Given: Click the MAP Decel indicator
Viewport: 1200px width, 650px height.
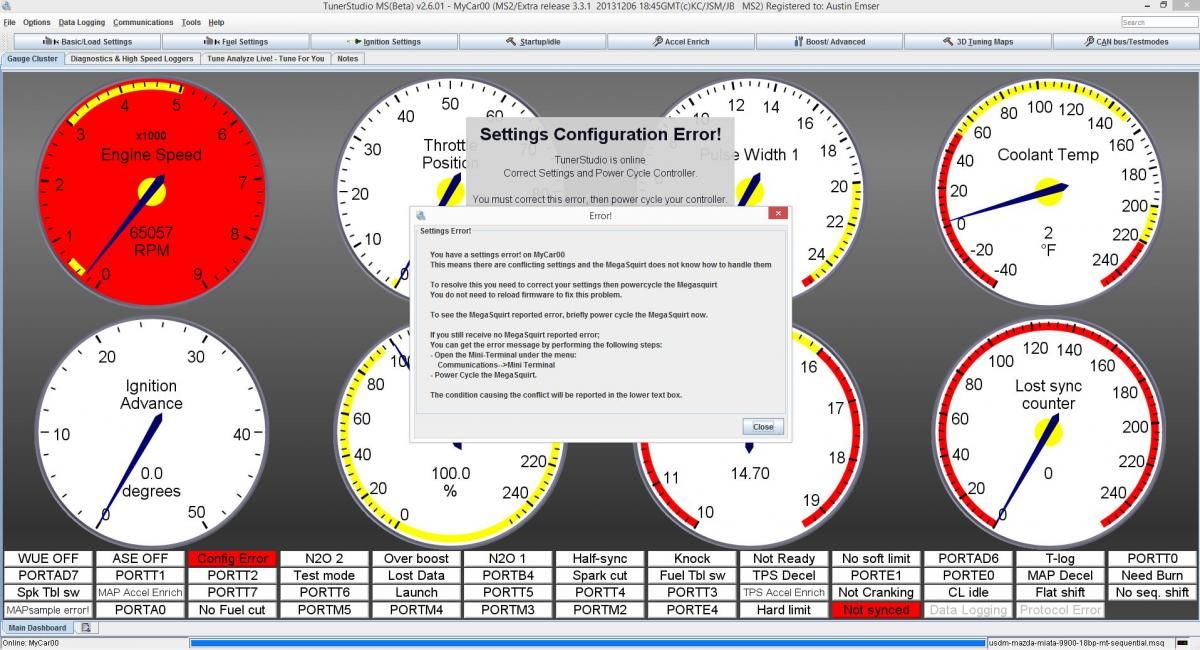Looking at the screenshot, I should click(1060, 576).
